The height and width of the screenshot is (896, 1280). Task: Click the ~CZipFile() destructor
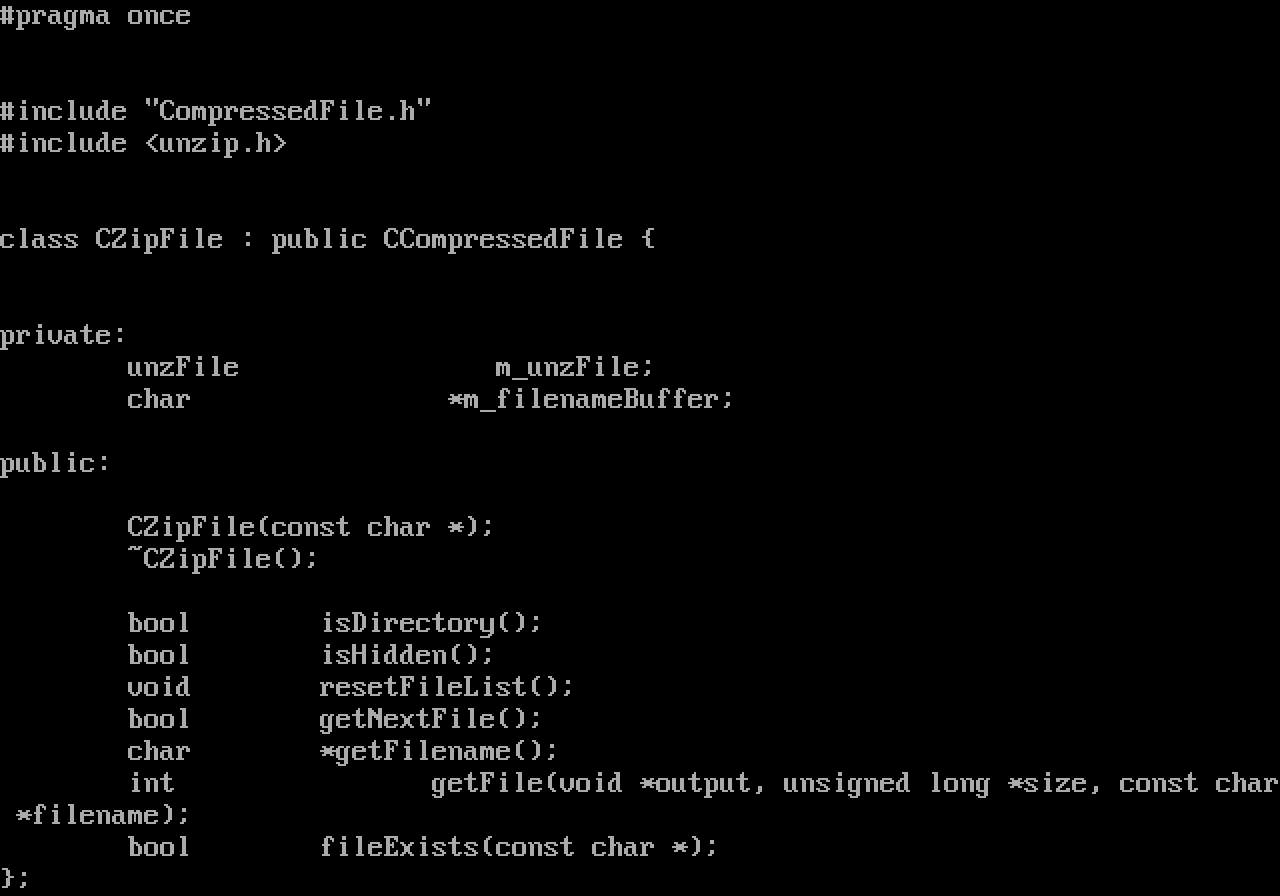(223, 560)
